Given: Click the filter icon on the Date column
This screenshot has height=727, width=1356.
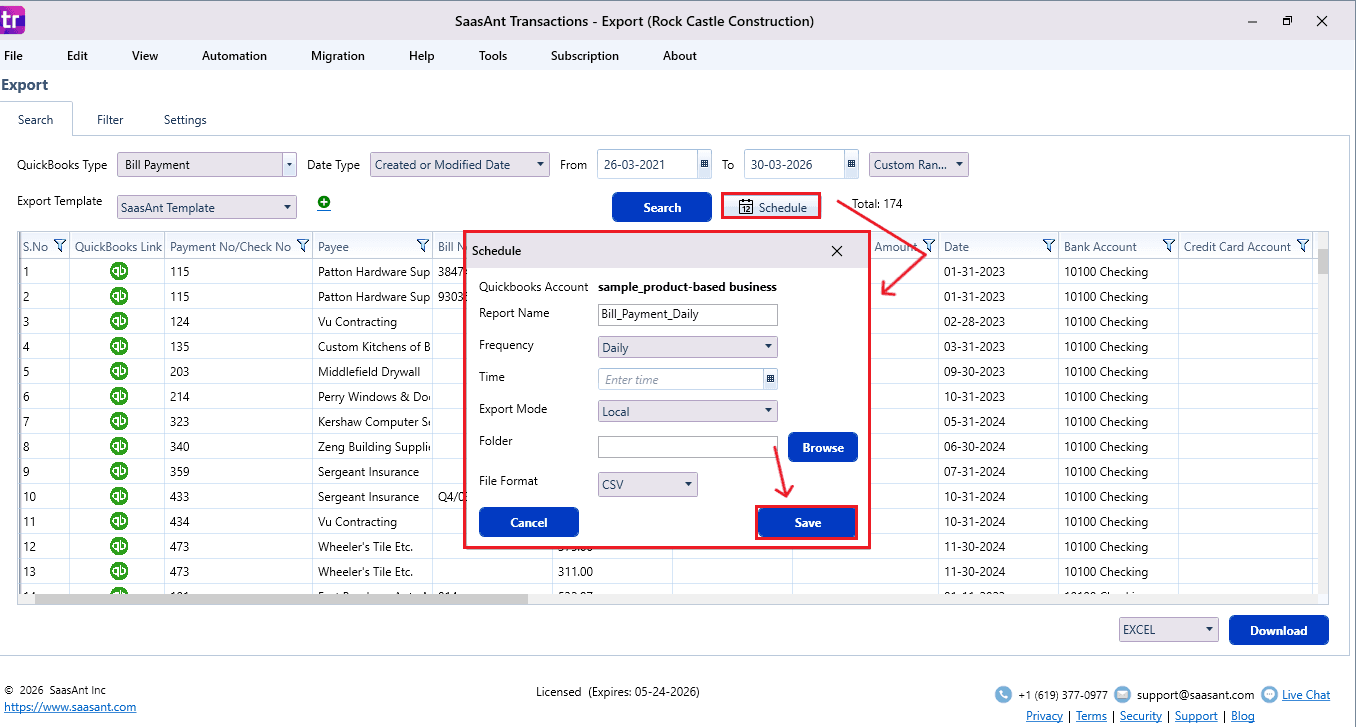Looking at the screenshot, I should [x=1048, y=246].
